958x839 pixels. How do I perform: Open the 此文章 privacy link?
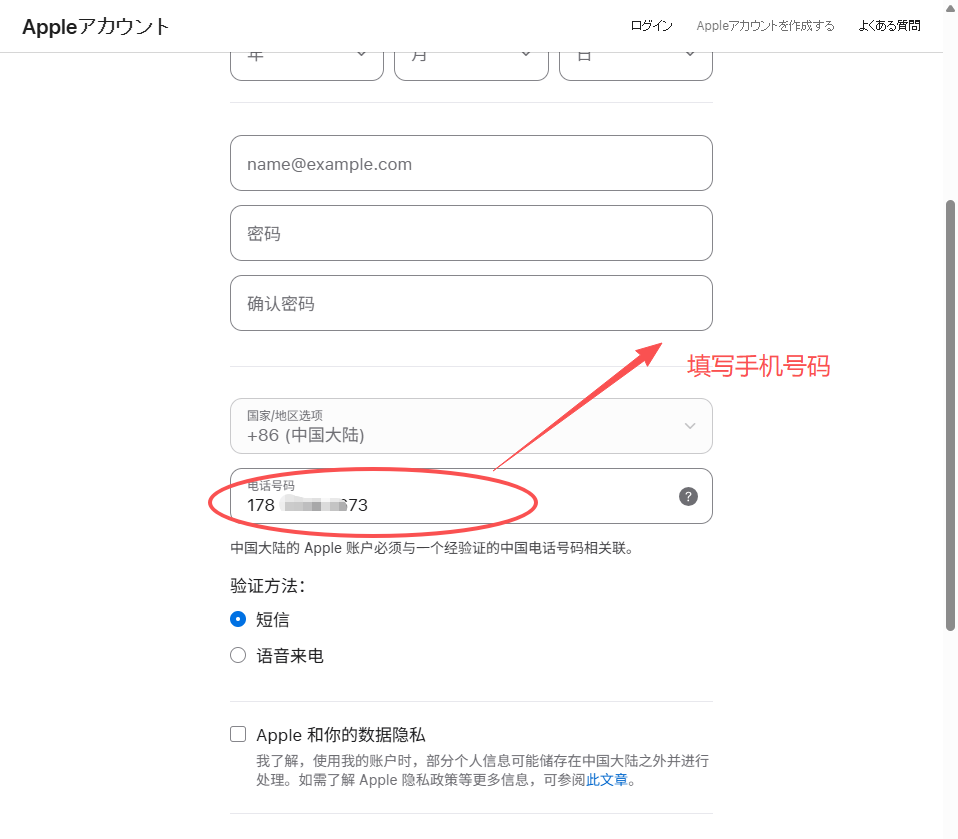click(607, 780)
